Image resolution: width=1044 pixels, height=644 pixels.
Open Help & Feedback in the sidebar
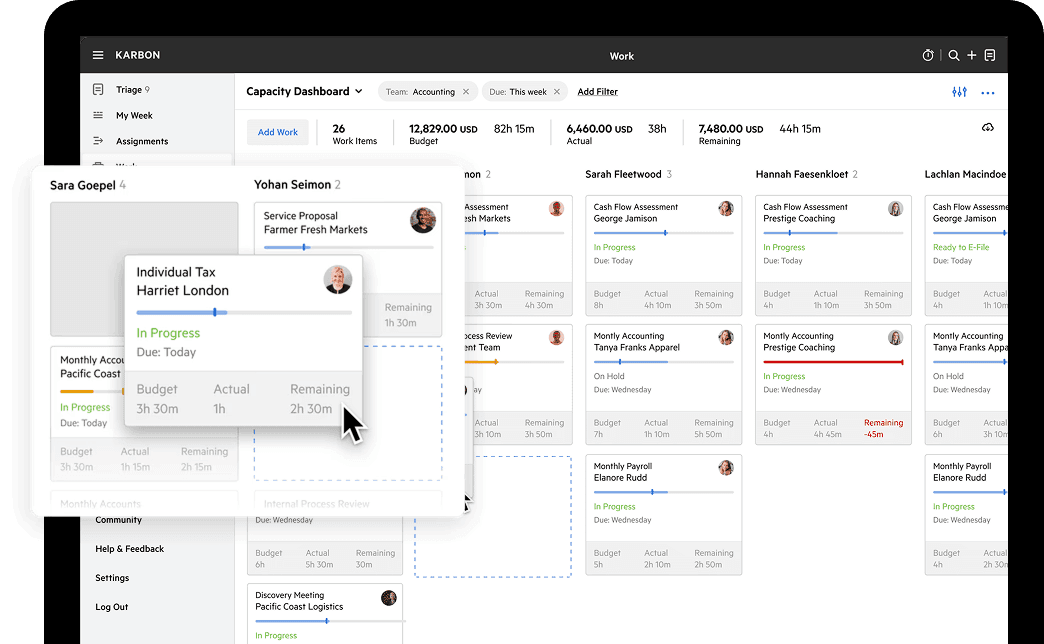(129, 549)
